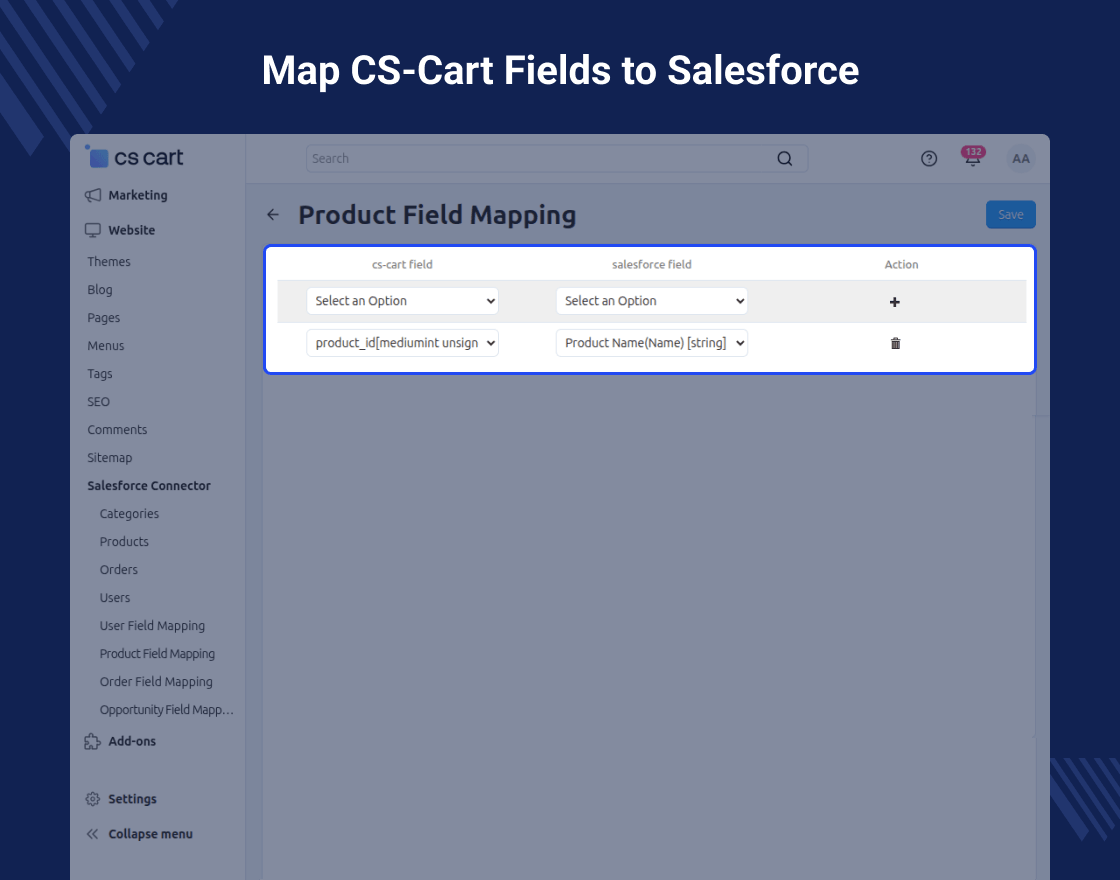This screenshot has width=1120, height=880.
Task: Delete product_id mapping with trash icon
Action: 895,344
